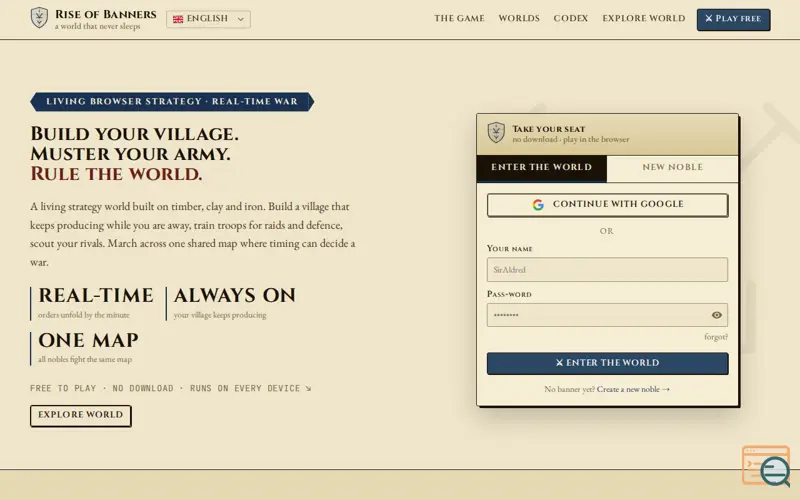Click the blue Enter the World submit button
Image resolution: width=800 pixels, height=500 pixels.
click(607, 363)
